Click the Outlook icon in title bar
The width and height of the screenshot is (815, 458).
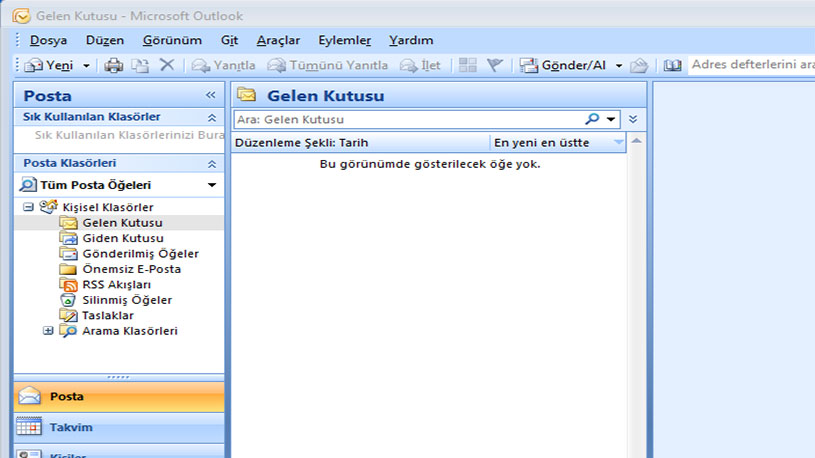pos(21,16)
